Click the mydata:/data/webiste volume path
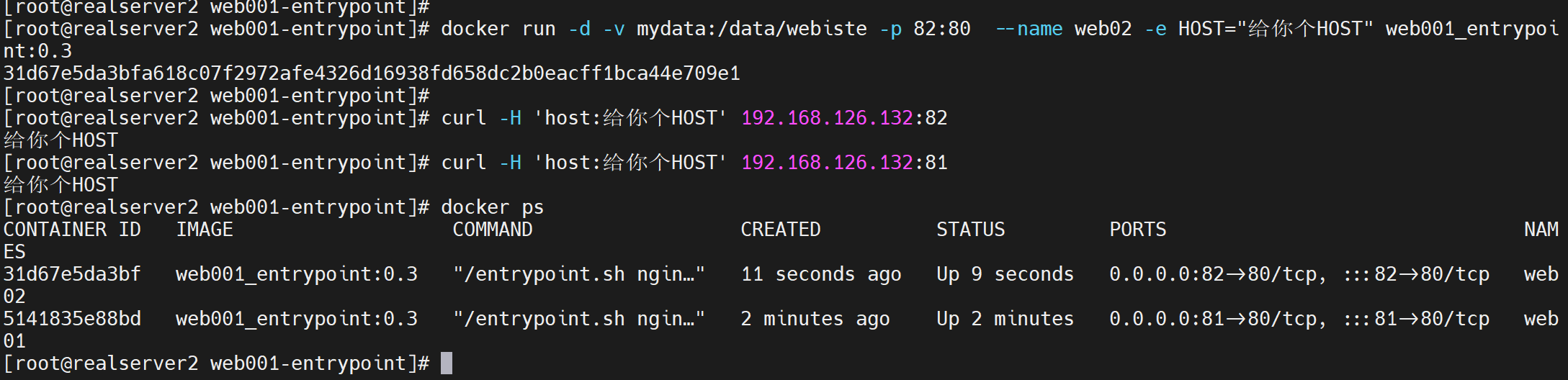1568x380 pixels. (x=752, y=29)
